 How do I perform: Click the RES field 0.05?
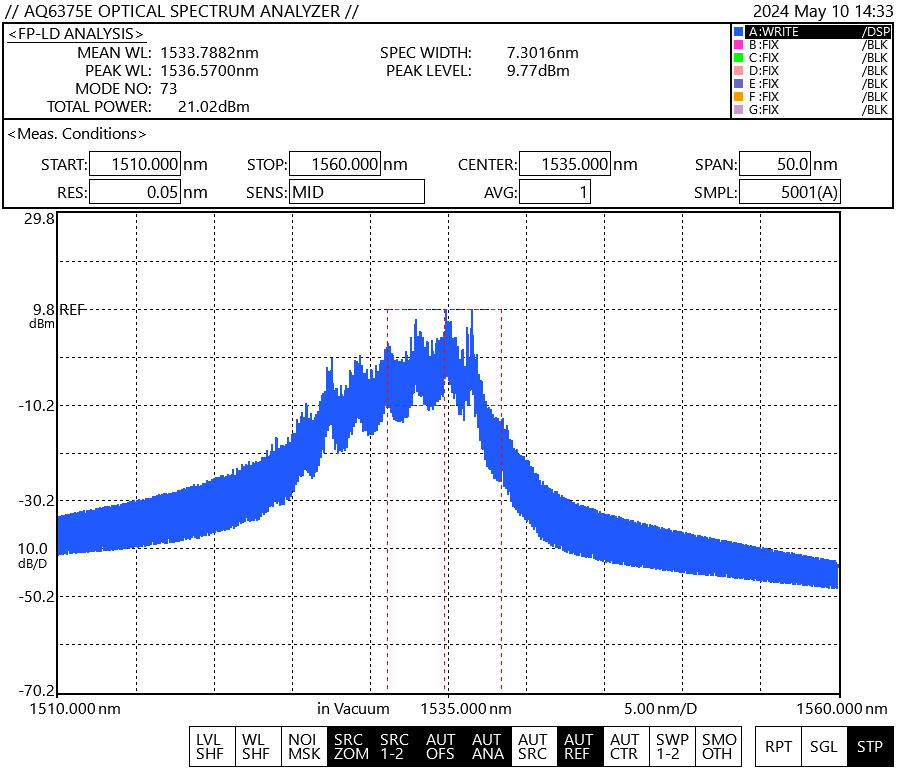[x=135, y=191]
